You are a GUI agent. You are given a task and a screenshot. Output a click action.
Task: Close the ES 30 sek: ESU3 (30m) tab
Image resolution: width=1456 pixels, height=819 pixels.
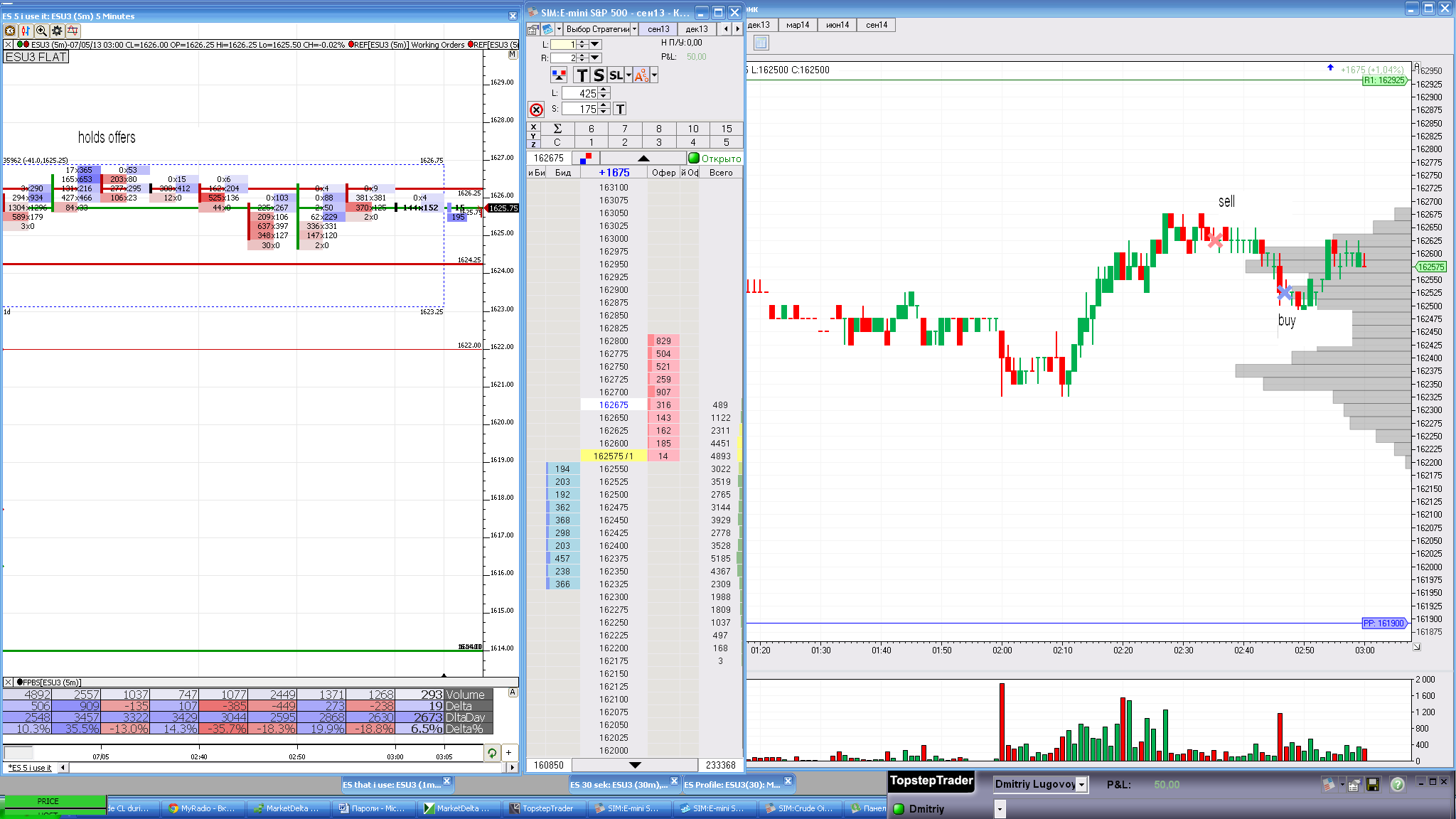[x=674, y=781]
